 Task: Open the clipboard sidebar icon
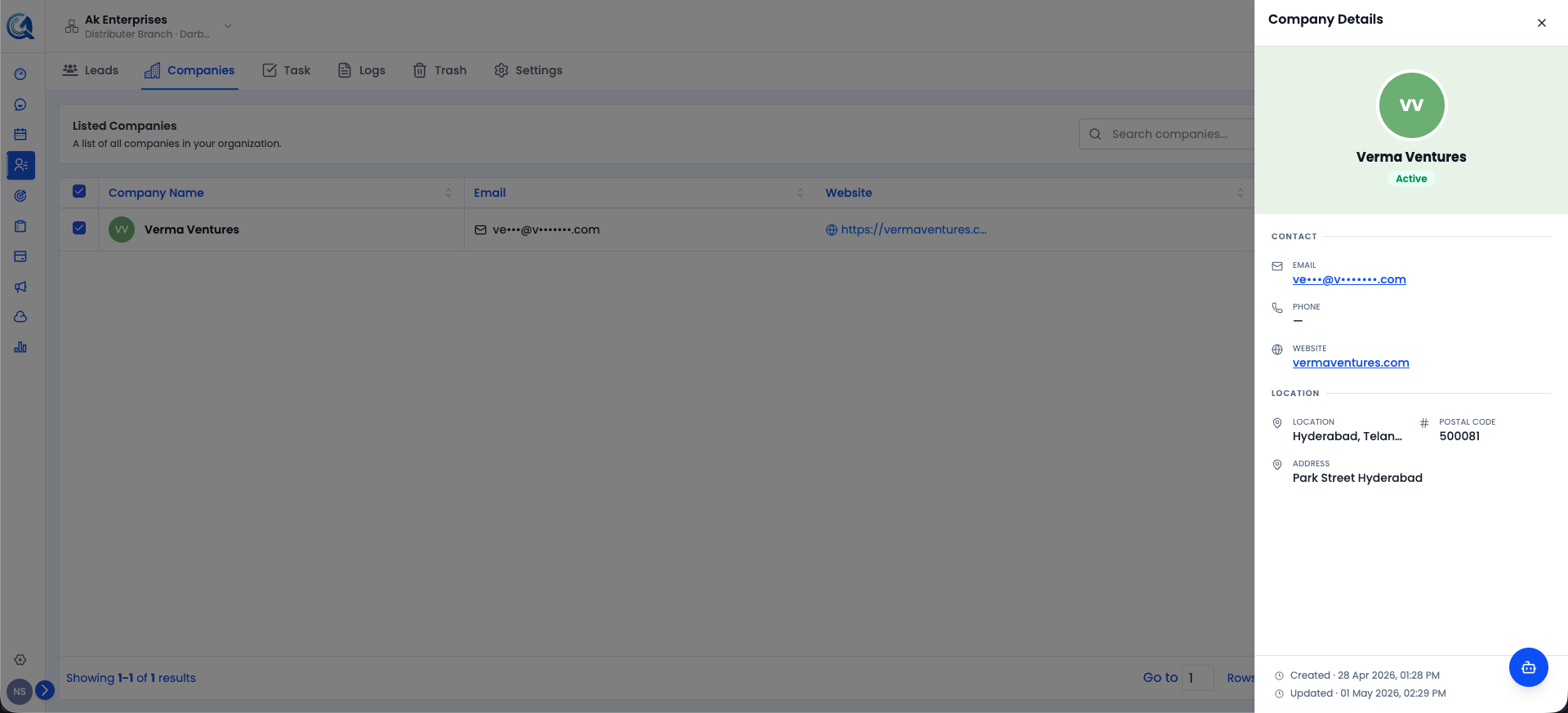20,226
